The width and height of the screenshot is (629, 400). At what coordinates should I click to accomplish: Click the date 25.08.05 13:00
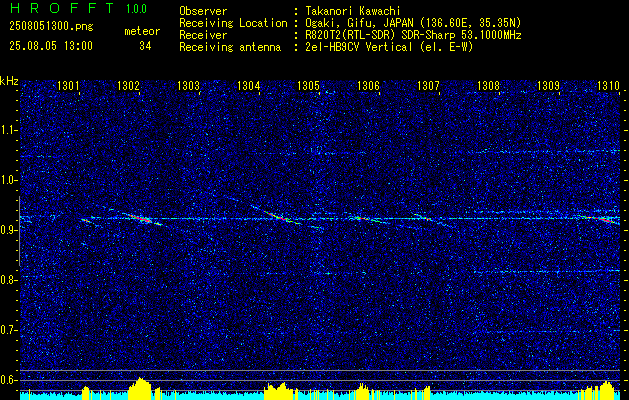coord(51,46)
